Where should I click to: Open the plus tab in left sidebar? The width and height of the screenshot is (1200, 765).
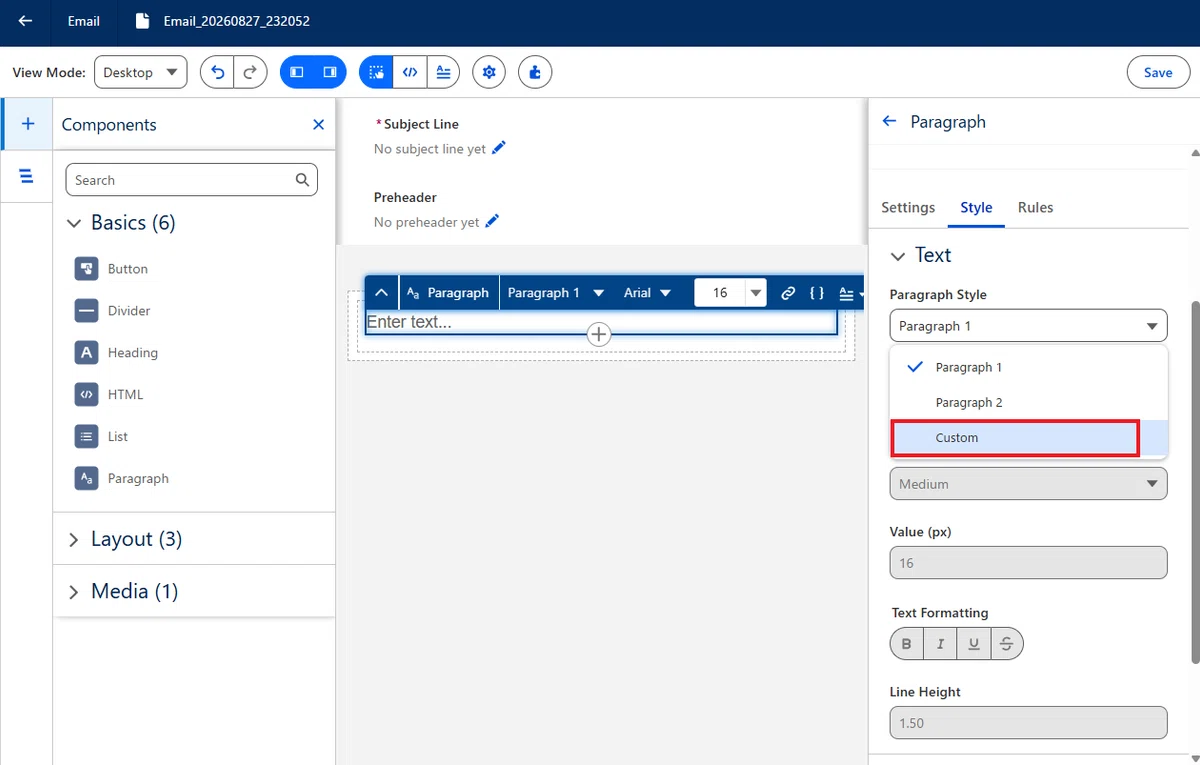click(x=28, y=124)
